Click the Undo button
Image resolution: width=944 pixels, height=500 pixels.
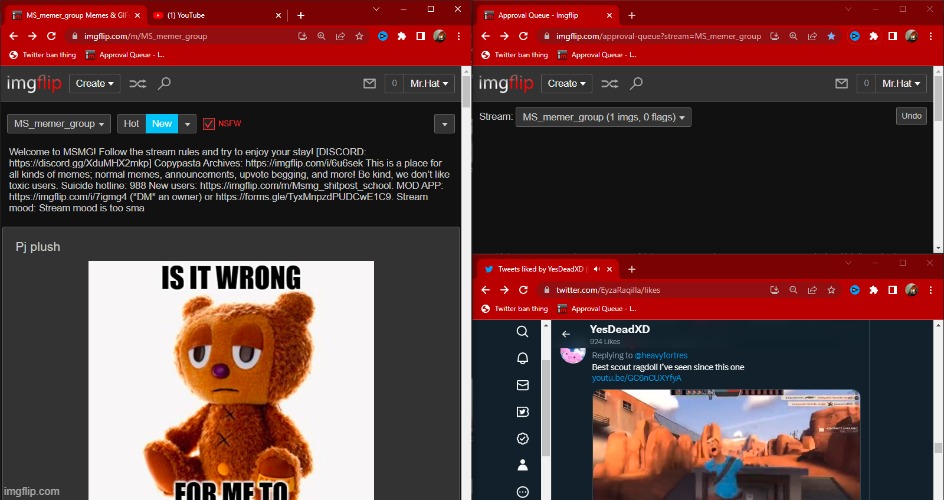911,116
